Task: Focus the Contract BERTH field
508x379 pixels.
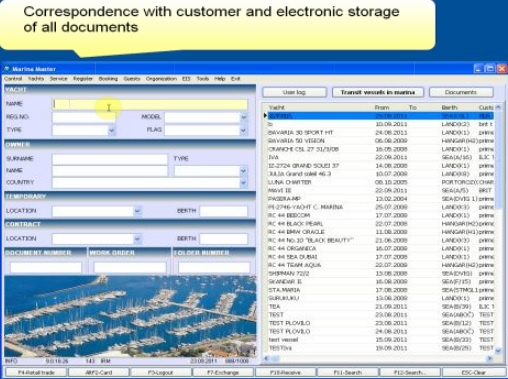Action: coord(224,239)
